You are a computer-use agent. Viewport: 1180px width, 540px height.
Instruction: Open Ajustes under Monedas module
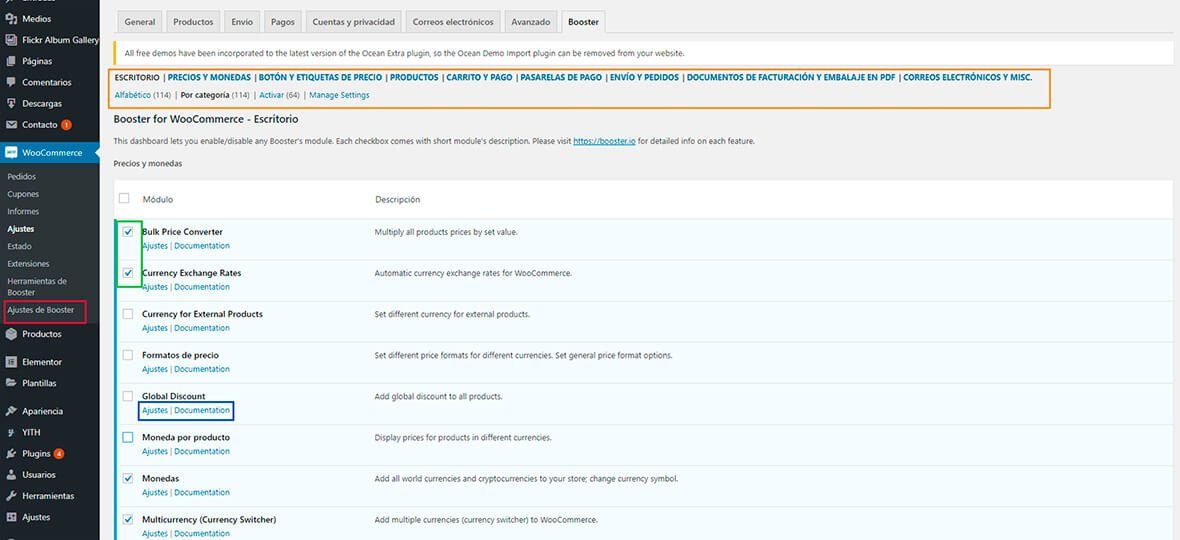155,493
